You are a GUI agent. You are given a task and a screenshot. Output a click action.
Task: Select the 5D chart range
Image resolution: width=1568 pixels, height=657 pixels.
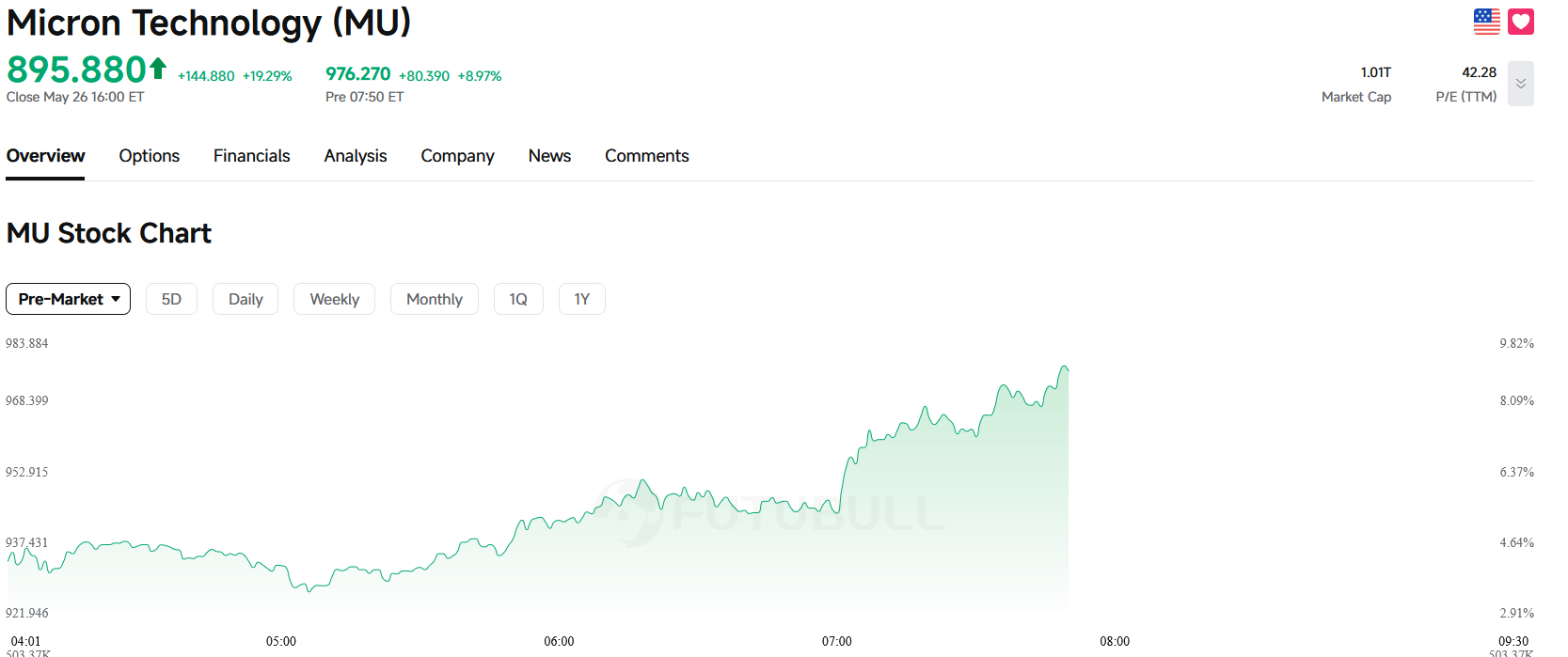point(171,299)
